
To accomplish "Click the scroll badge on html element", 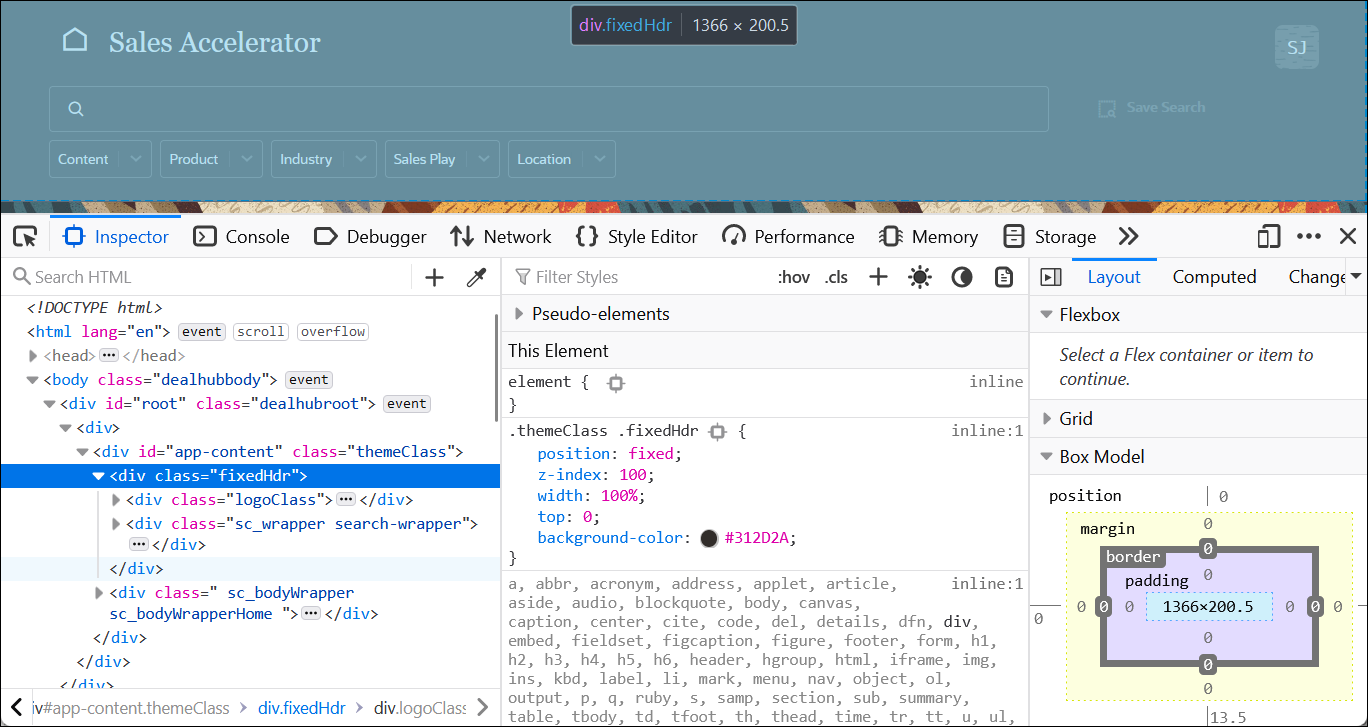I will tap(260, 331).
